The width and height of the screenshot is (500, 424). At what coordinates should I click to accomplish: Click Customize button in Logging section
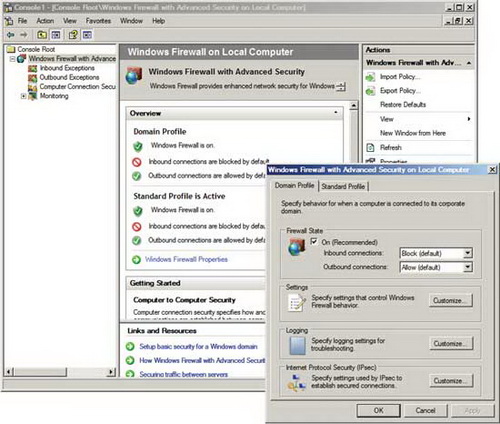pyautogui.click(x=451, y=344)
